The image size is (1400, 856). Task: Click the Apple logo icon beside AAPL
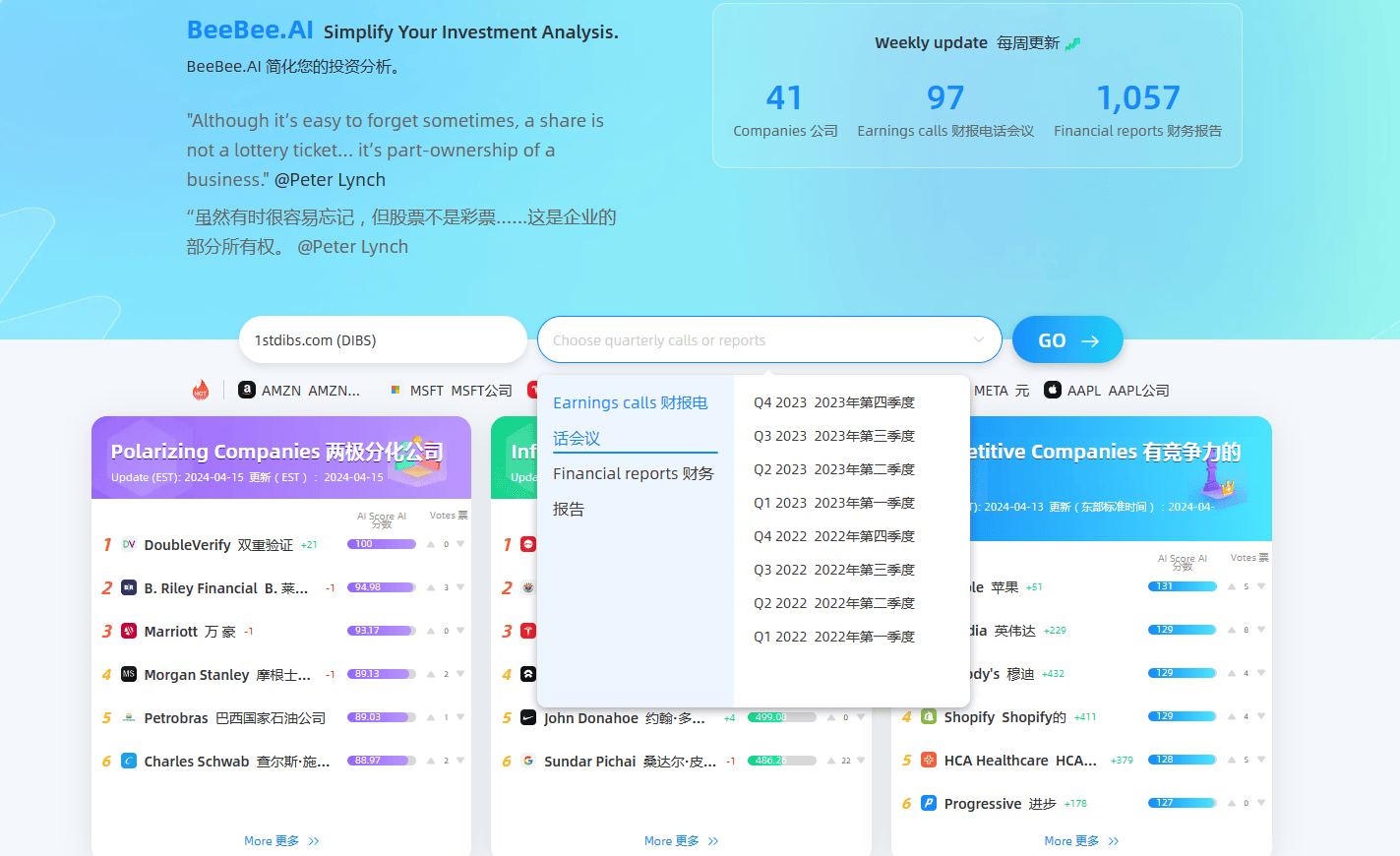click(x=1052, y=390)
